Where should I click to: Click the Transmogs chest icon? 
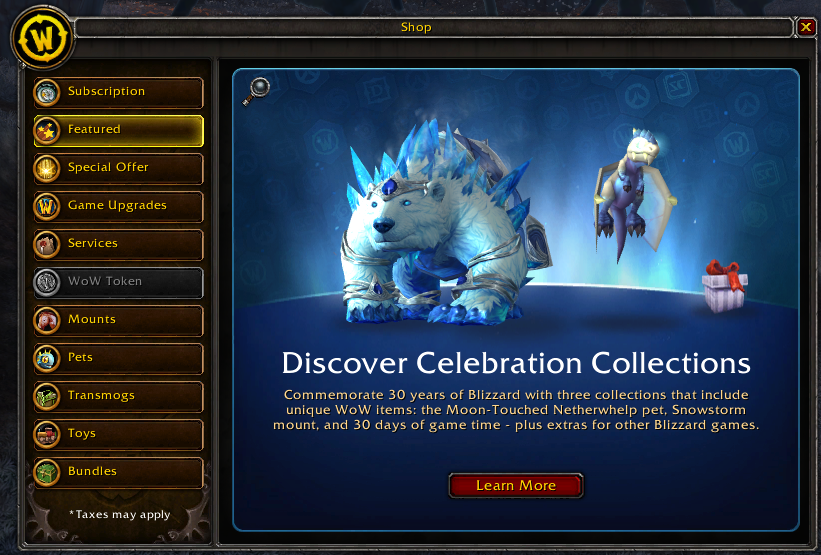tap(47, 396)
